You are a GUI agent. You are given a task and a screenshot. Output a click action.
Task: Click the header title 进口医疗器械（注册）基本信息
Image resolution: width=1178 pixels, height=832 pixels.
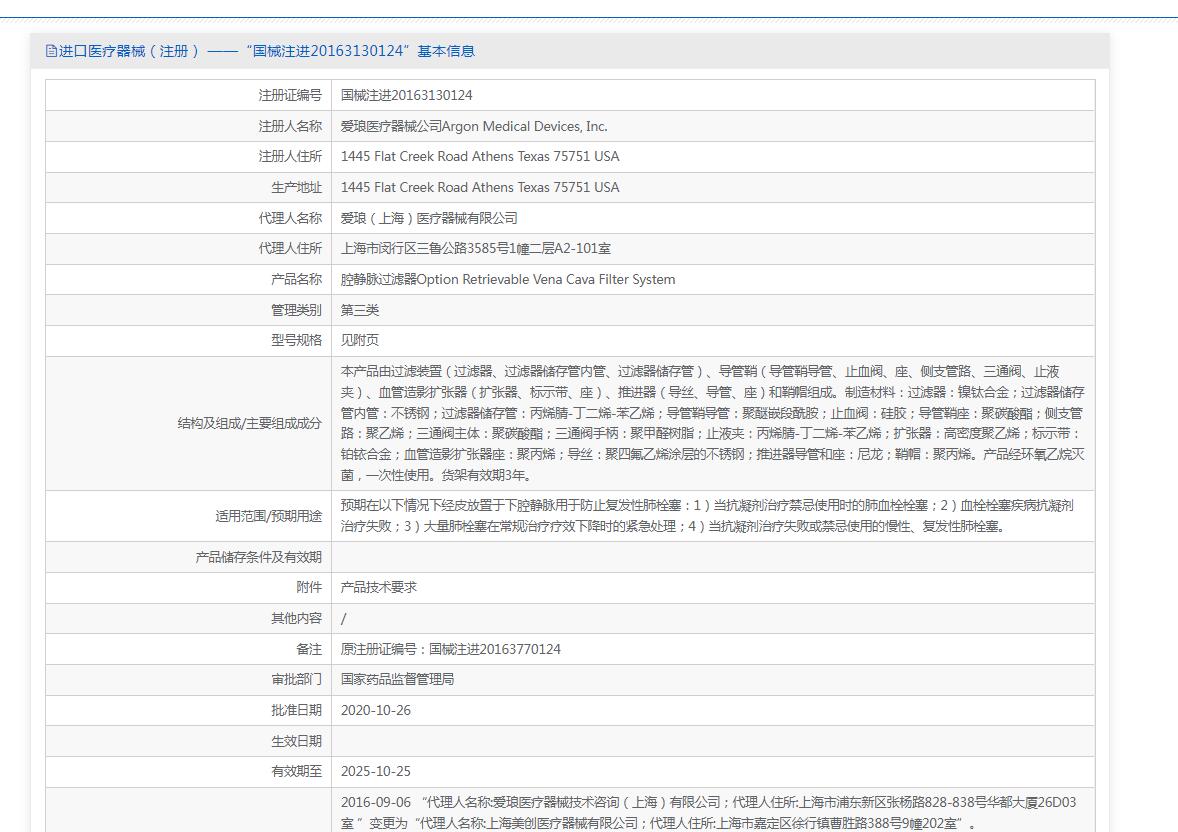(267, 51)
